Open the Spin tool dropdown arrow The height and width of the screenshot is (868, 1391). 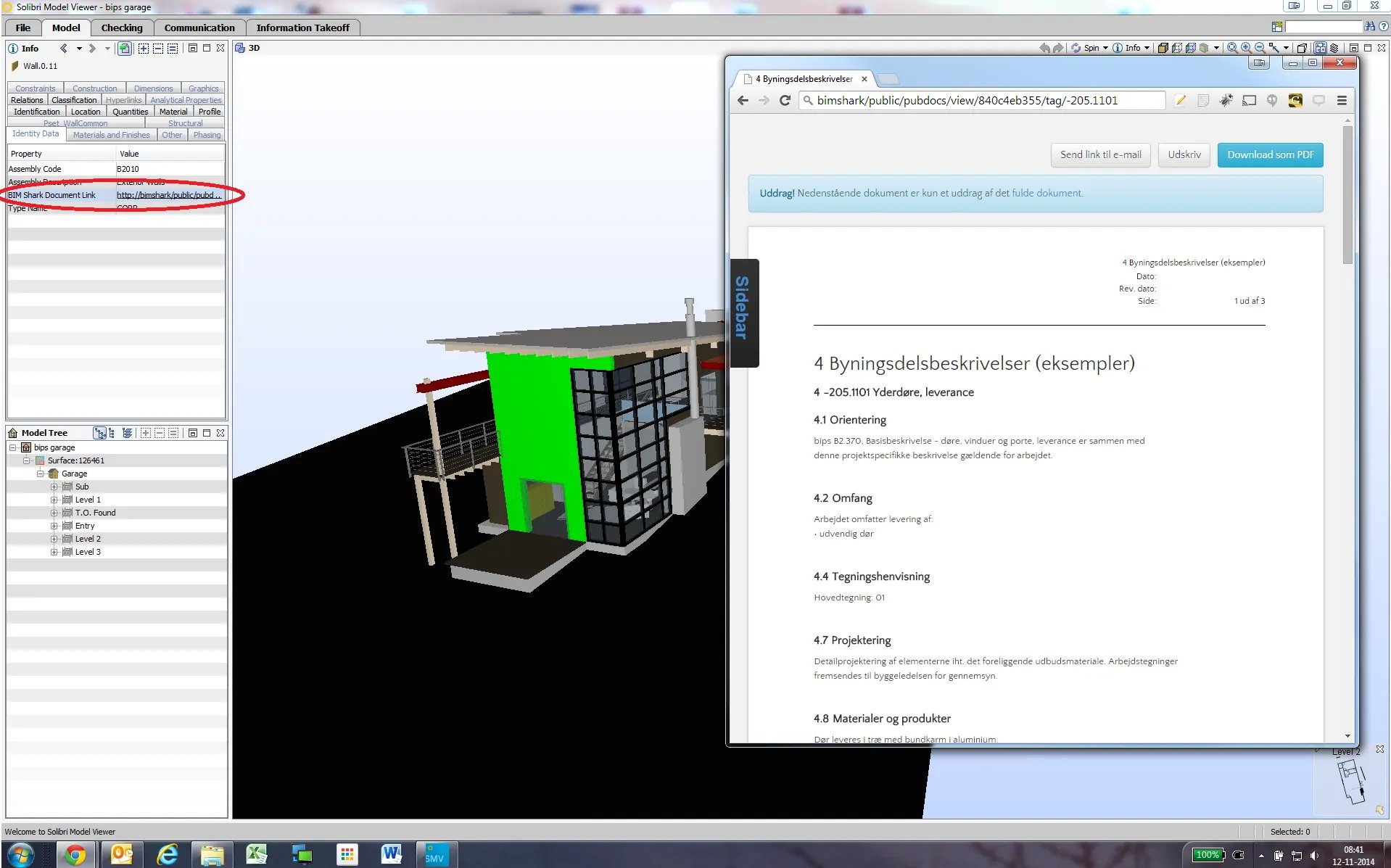(1105, 48)
